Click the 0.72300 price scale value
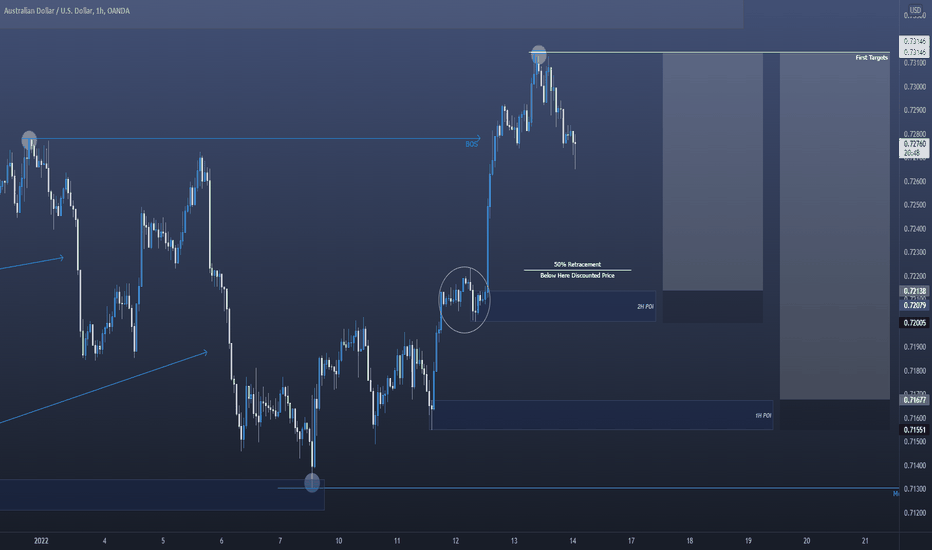Image resolution: width=932 pixels, height=550 pixels. [x=914, y=253]
